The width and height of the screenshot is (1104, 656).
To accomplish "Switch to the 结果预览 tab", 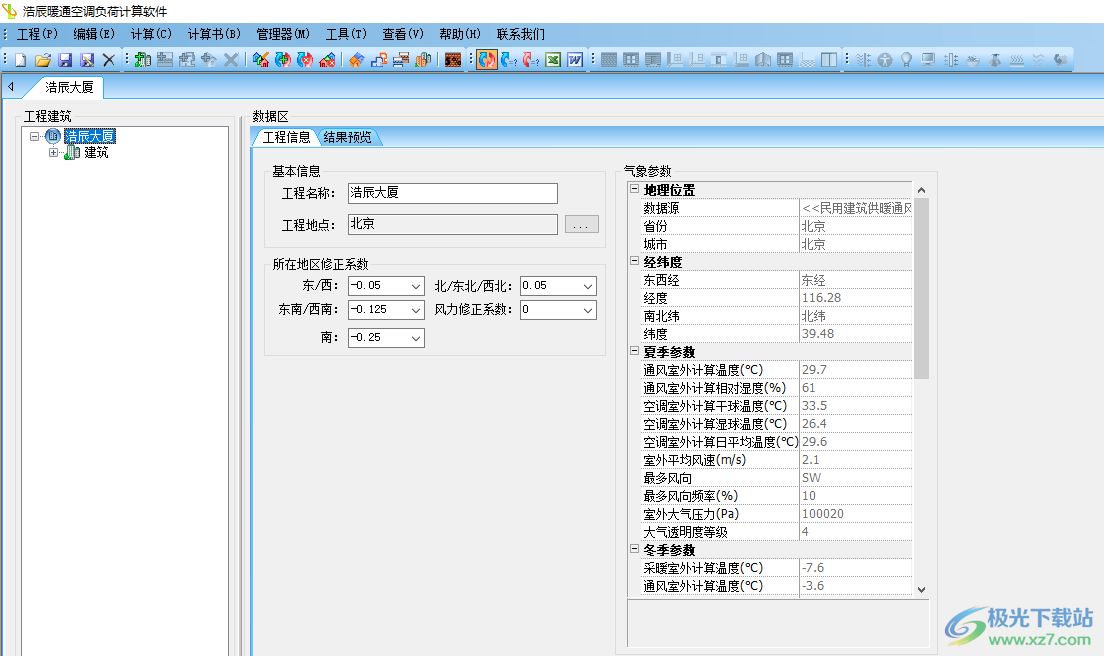I will [x=347, y=137].
